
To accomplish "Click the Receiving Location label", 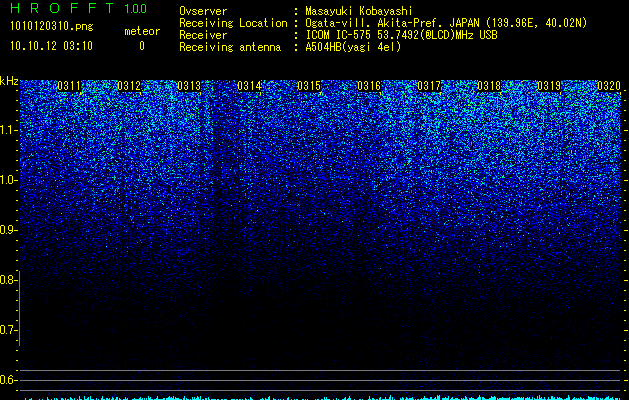I will (233, 23).
